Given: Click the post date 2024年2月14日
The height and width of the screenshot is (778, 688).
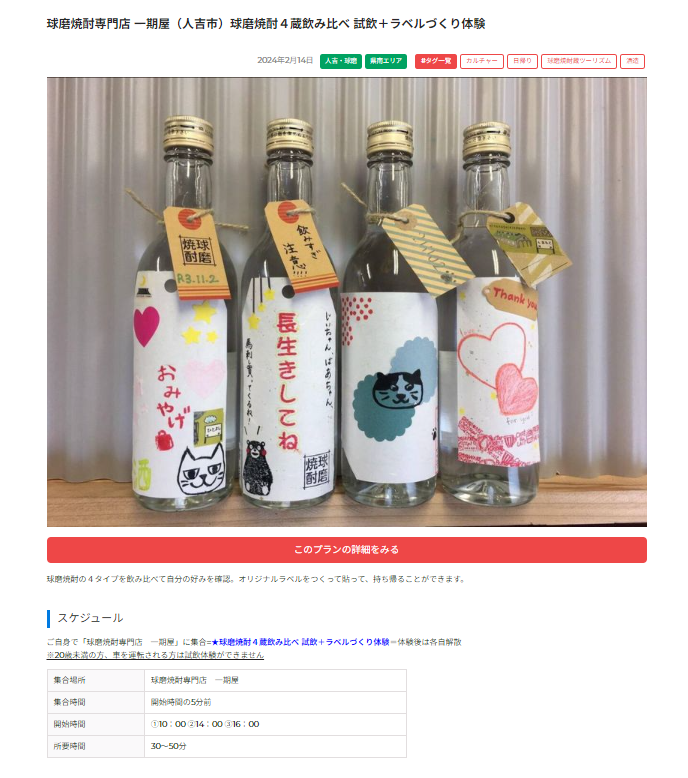Looking at the screenshot, I should 285,61.
